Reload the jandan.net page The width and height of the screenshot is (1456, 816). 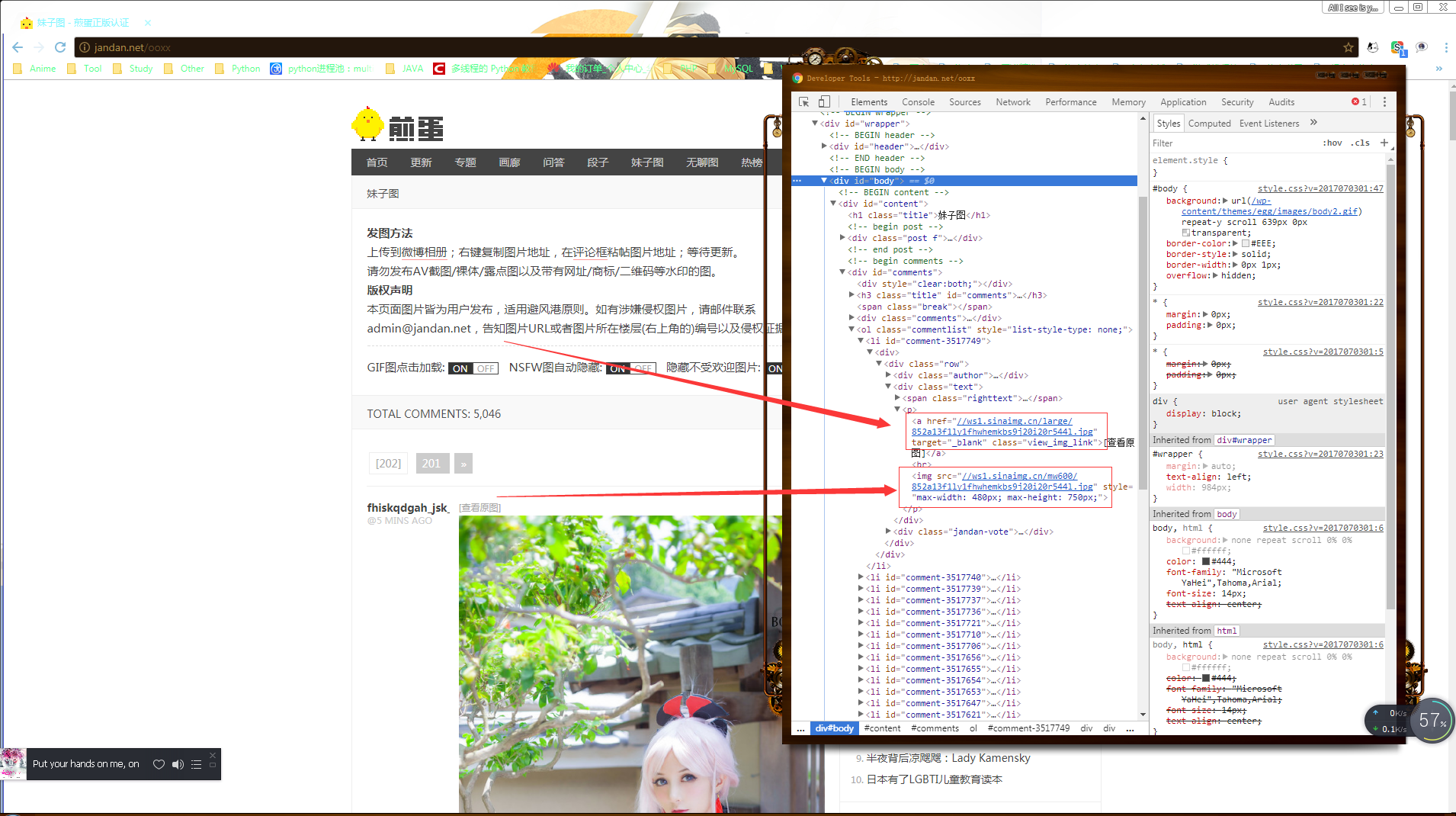tap(60, 47)
